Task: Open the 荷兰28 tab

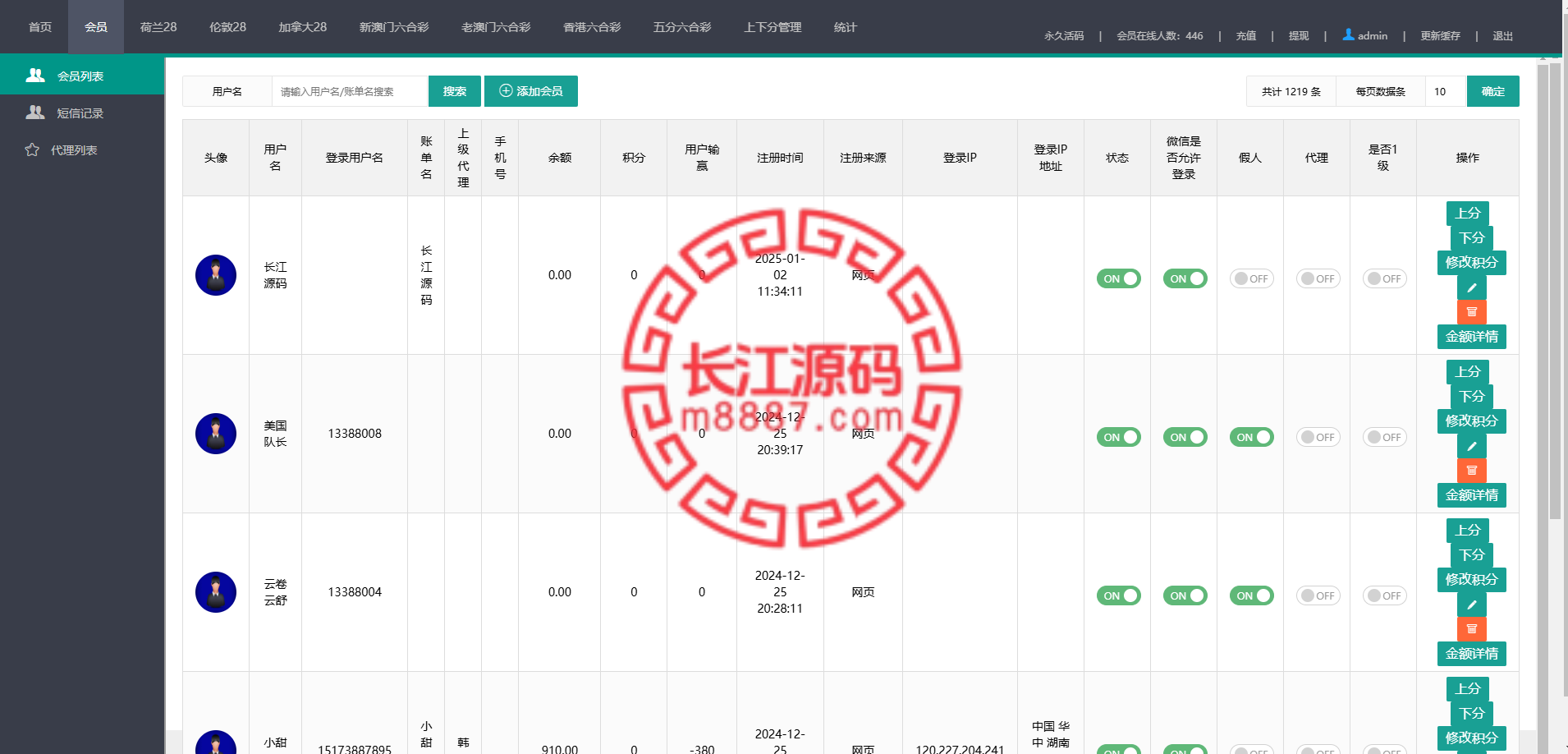Action: 158,27
